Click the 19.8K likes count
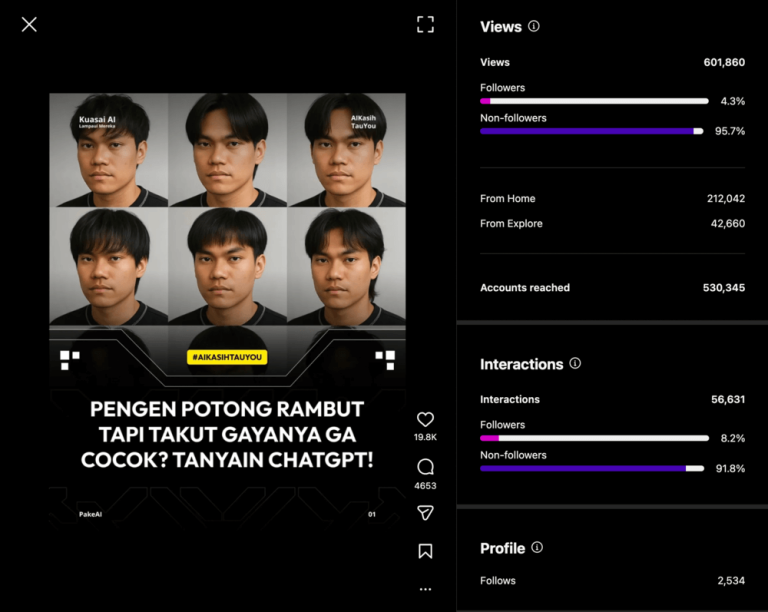This screenshot has width=768, height=612. point(425,437)
